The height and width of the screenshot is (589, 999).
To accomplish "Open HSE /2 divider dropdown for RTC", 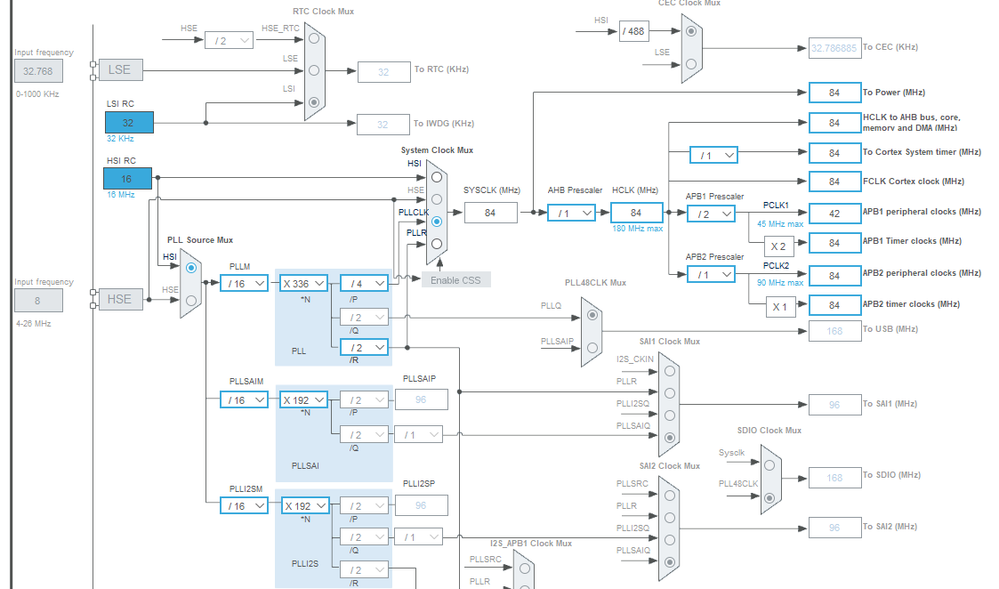I will 229,41.
